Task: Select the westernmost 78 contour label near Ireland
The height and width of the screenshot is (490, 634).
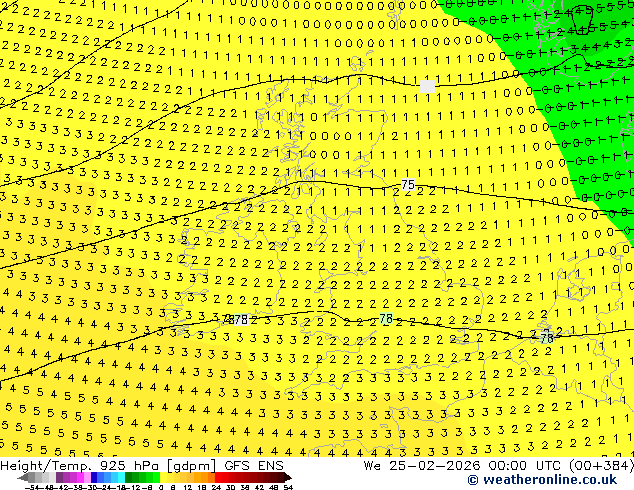Action: (x=240, y=319)
